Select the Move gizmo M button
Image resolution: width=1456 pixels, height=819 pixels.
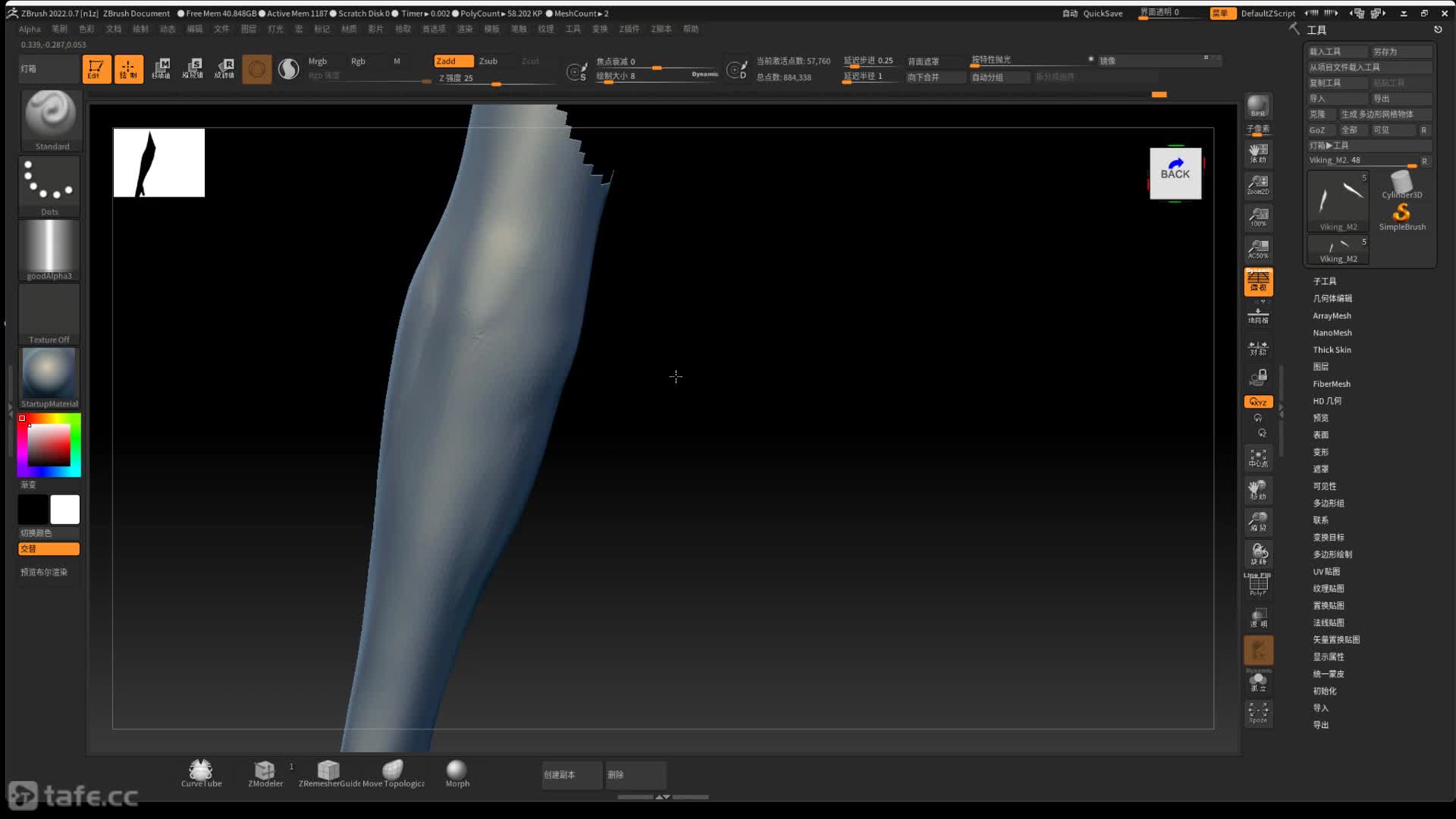point(161,68)
